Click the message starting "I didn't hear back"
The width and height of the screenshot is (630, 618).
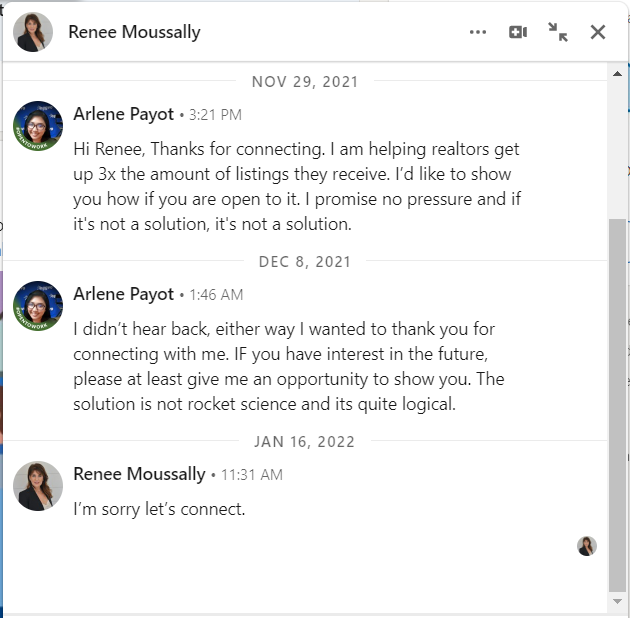[x=288, y=366]
